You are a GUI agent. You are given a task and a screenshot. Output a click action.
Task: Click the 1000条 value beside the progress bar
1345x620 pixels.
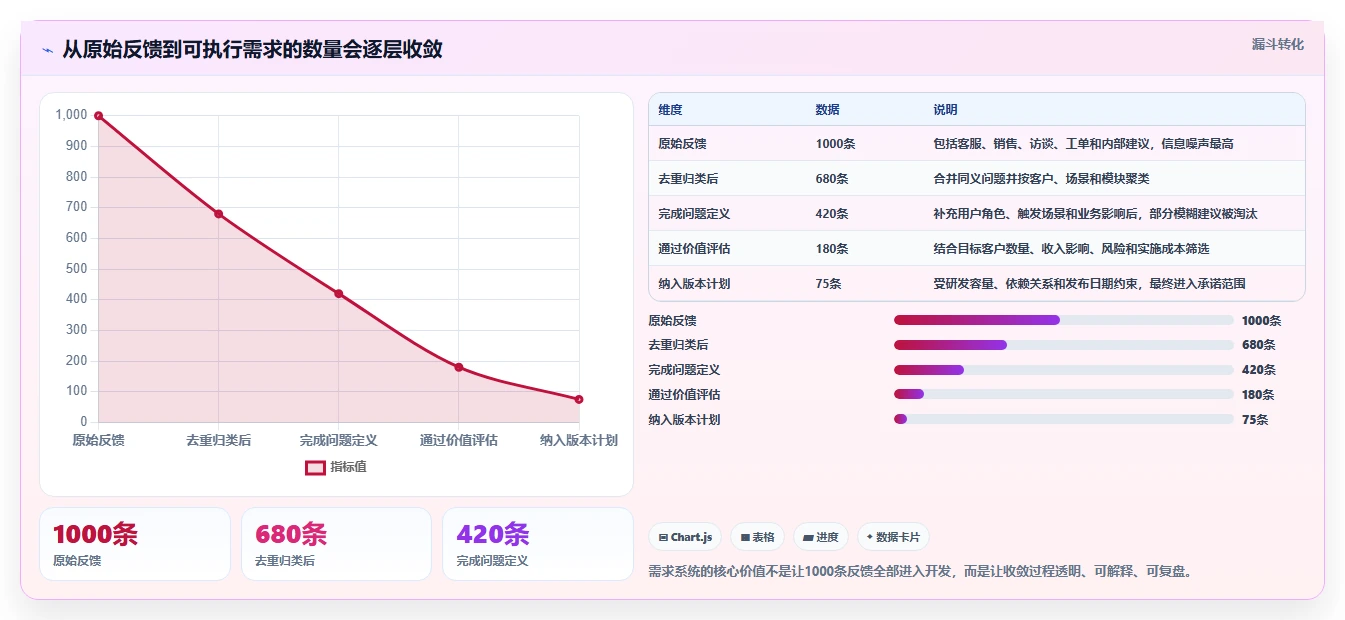[x=1261, y=321]
